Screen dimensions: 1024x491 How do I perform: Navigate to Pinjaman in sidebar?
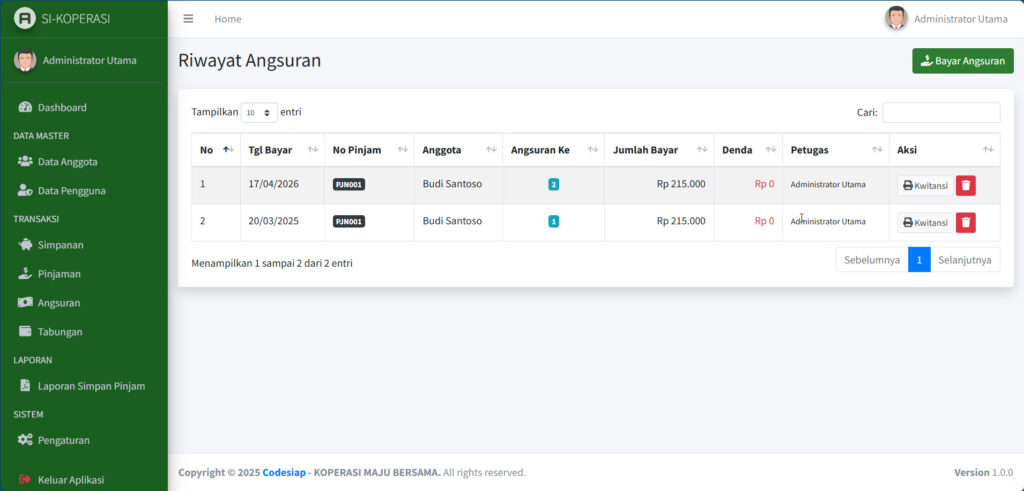pos(59,273)
